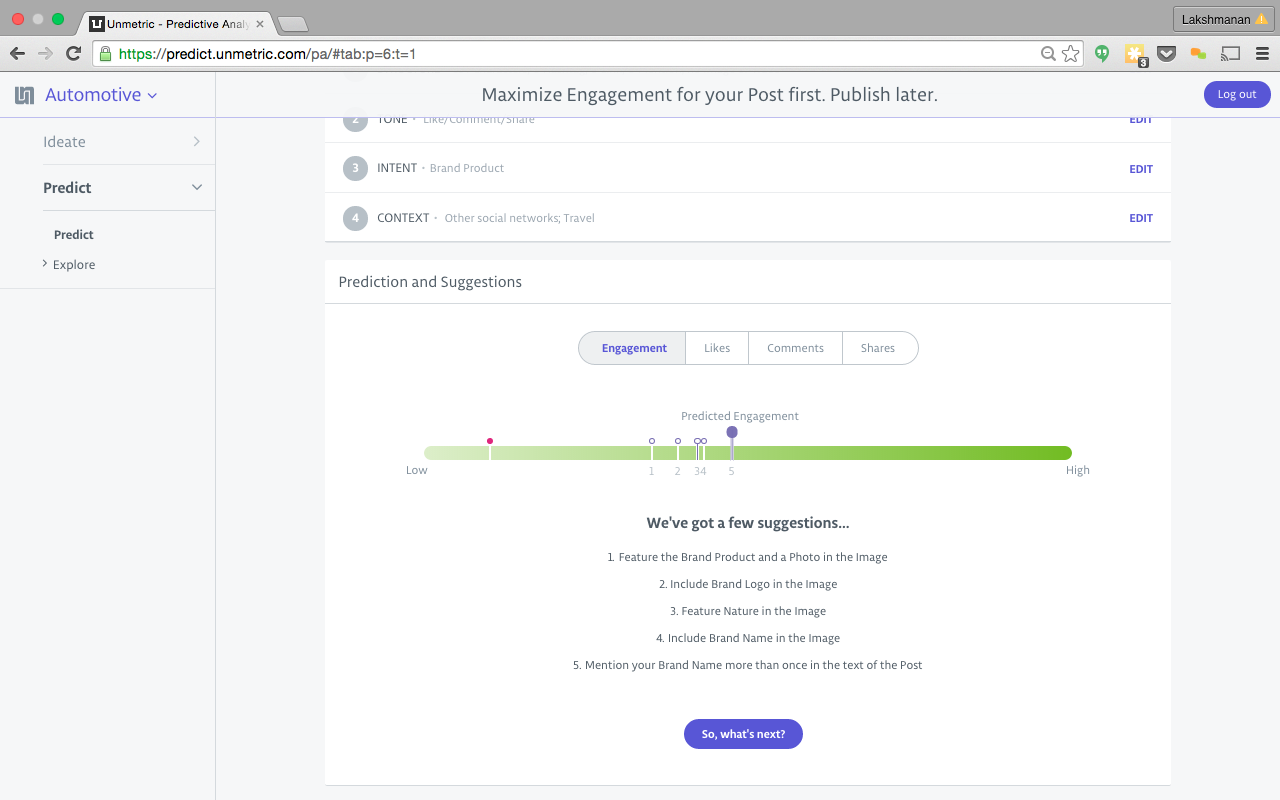Click the Predicted Engagement slider marker
This screenshot has width=1280, height=800.
[x=732, y=434]
